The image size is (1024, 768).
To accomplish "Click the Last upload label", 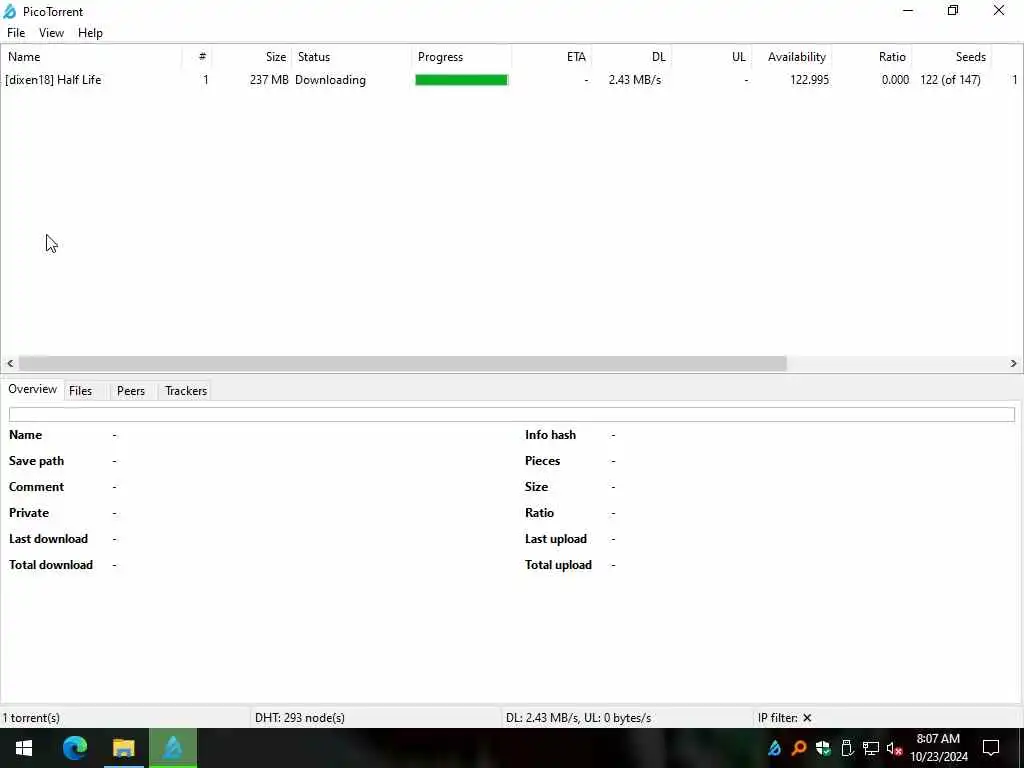I will point(556,539).
